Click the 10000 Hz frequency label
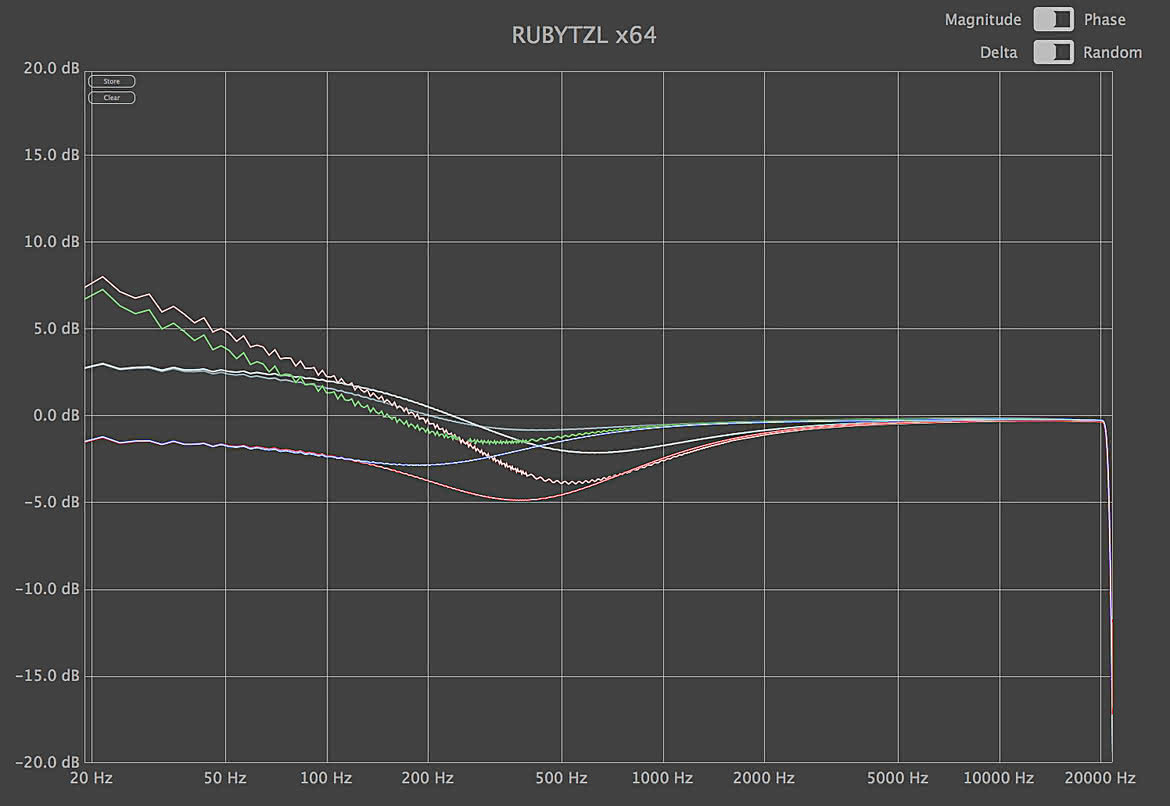The width and height of the screenshot is (1170, 806). (998, 778)
